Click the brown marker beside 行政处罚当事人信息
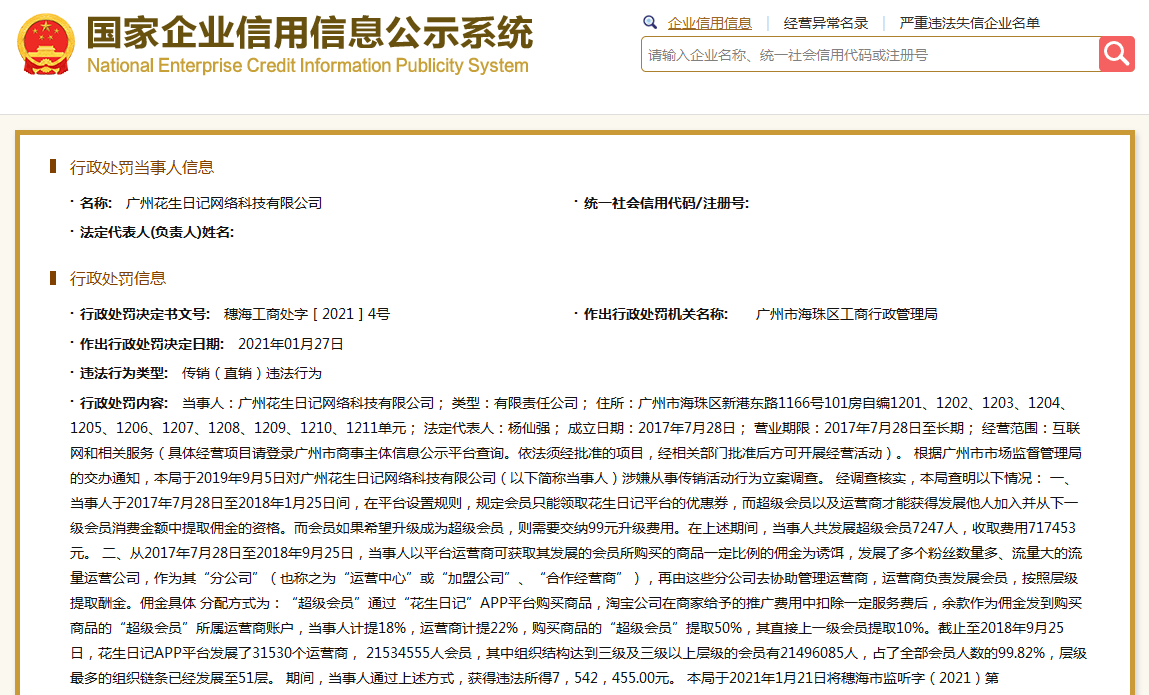The height and width of the screenshot is (695, 1149). 53,167
